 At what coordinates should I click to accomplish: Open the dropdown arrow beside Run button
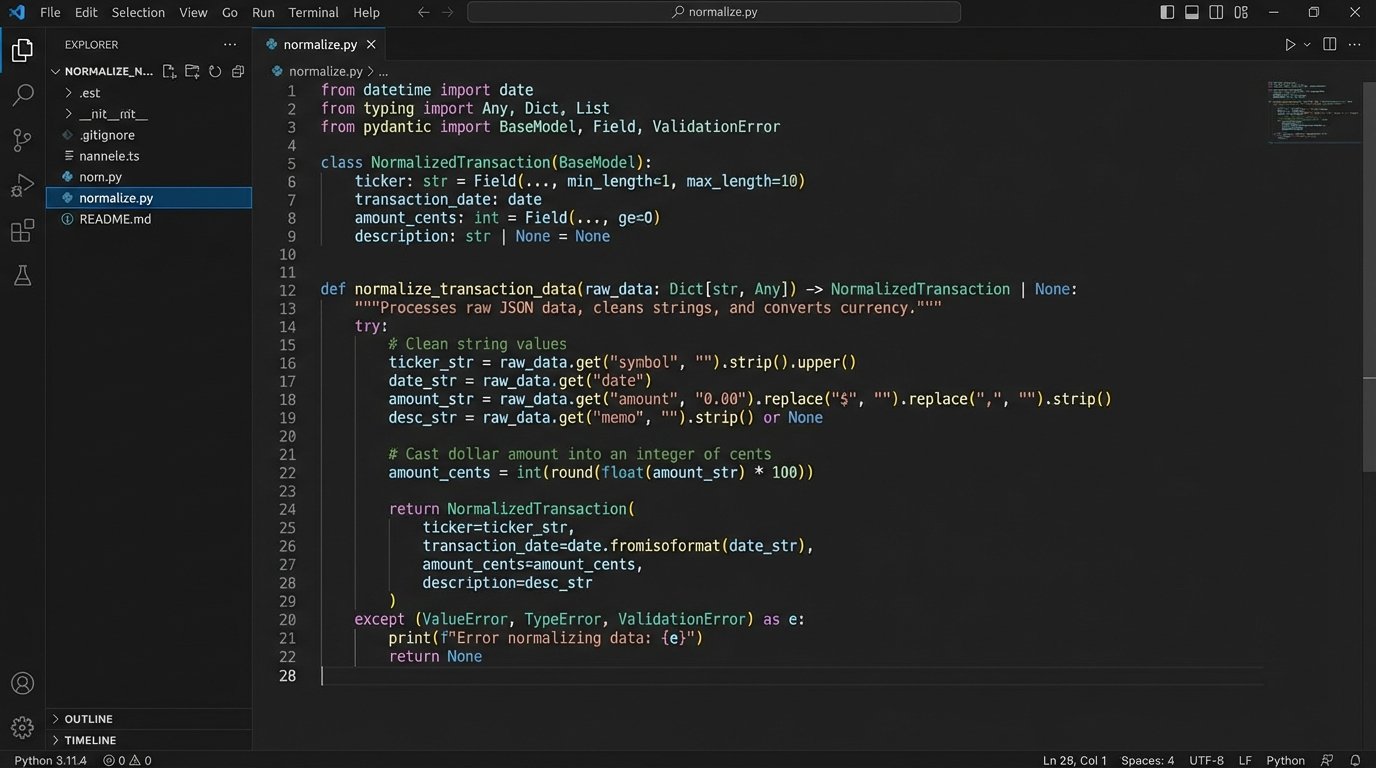coord(1307,45)
